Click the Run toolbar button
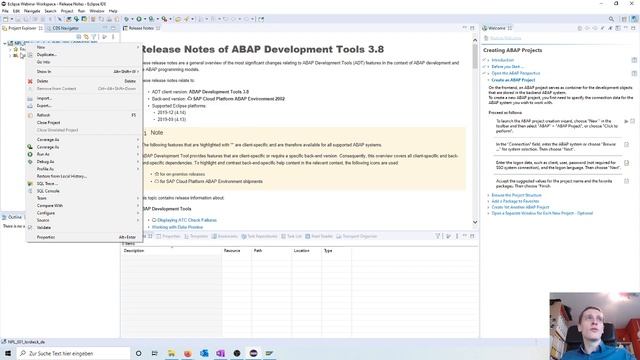Screen dimensions: 640x360 139,19
